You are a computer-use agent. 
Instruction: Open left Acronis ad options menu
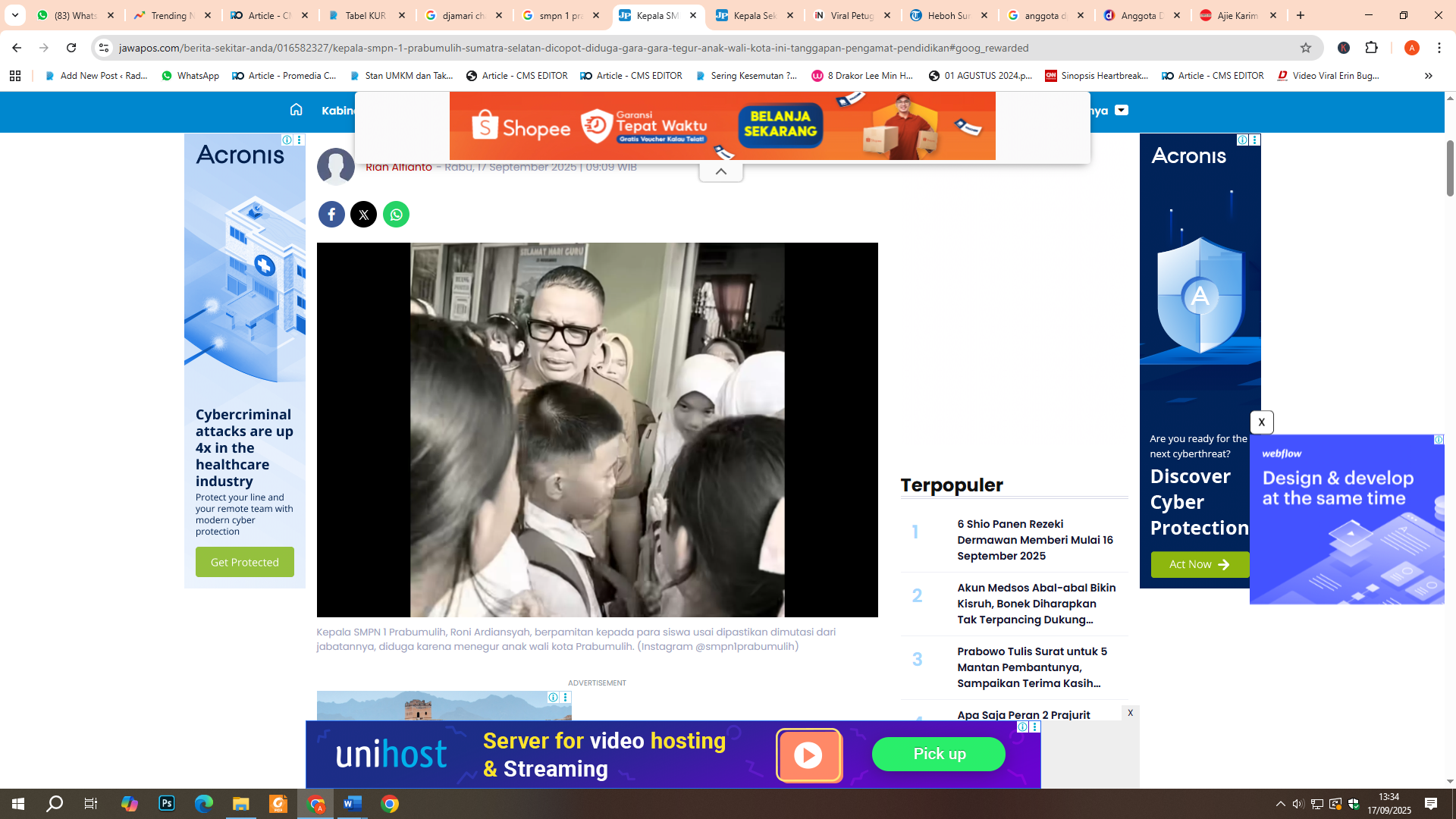pos(300,140)
